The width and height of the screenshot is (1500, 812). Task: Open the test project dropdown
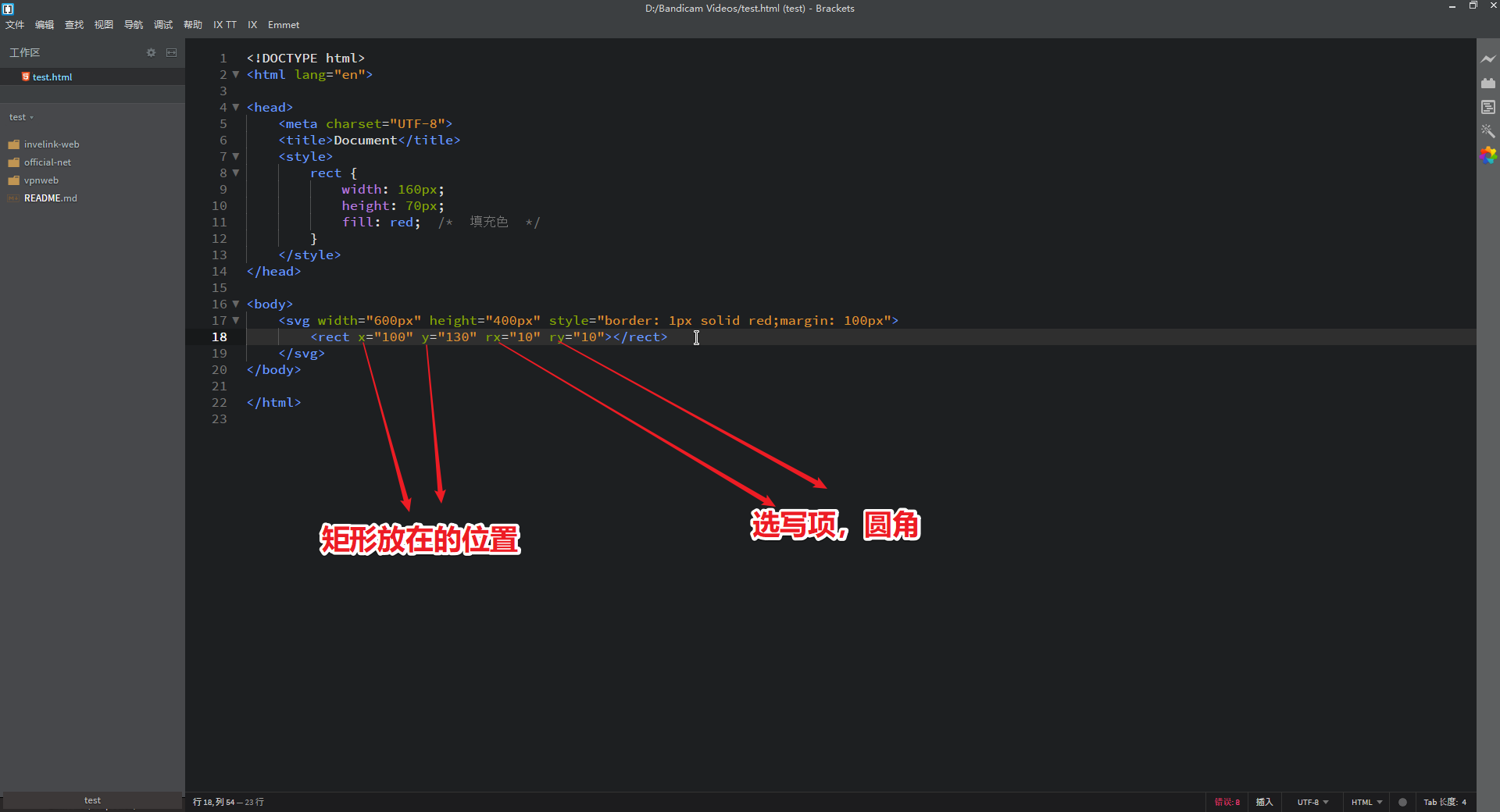[x=21, y=117]
